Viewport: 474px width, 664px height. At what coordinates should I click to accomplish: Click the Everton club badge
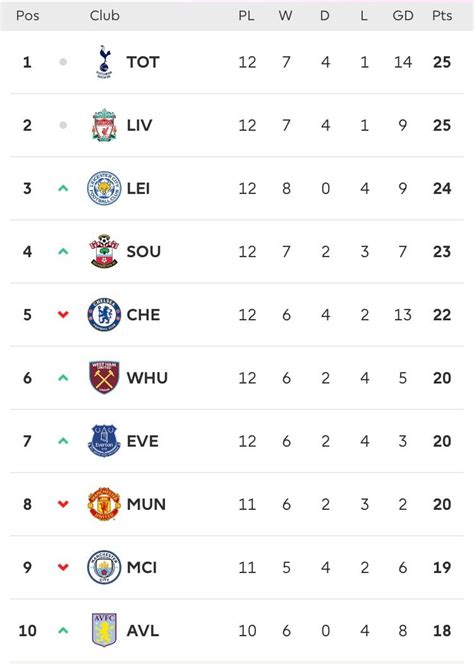pos(104,441)
